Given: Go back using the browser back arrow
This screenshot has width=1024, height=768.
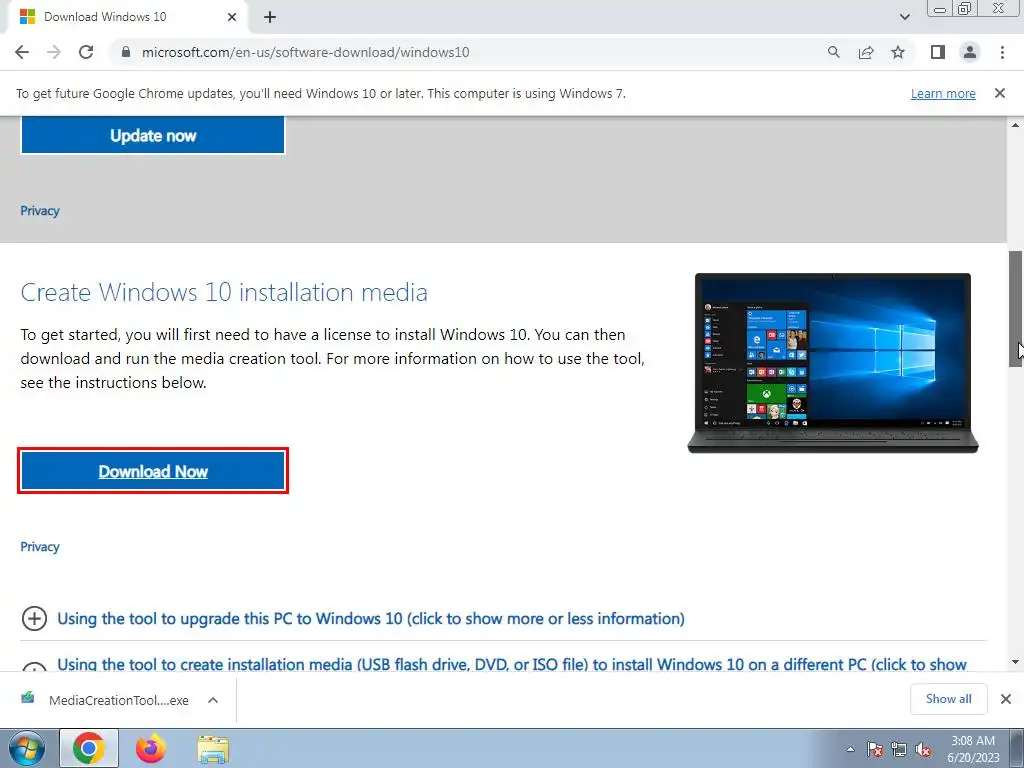Looking at the screenshot, I should [x=22, y=52].
